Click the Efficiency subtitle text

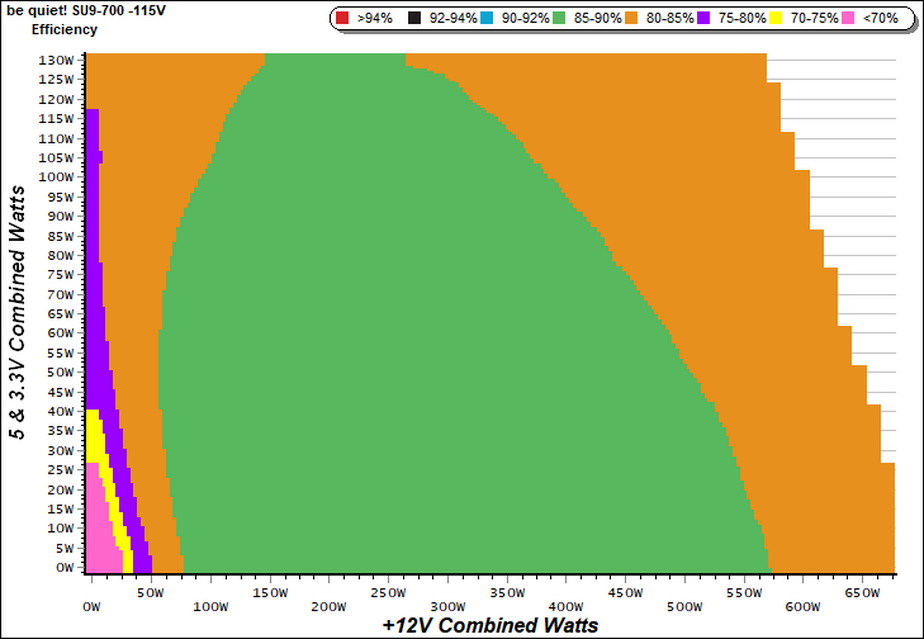(64, 29)
